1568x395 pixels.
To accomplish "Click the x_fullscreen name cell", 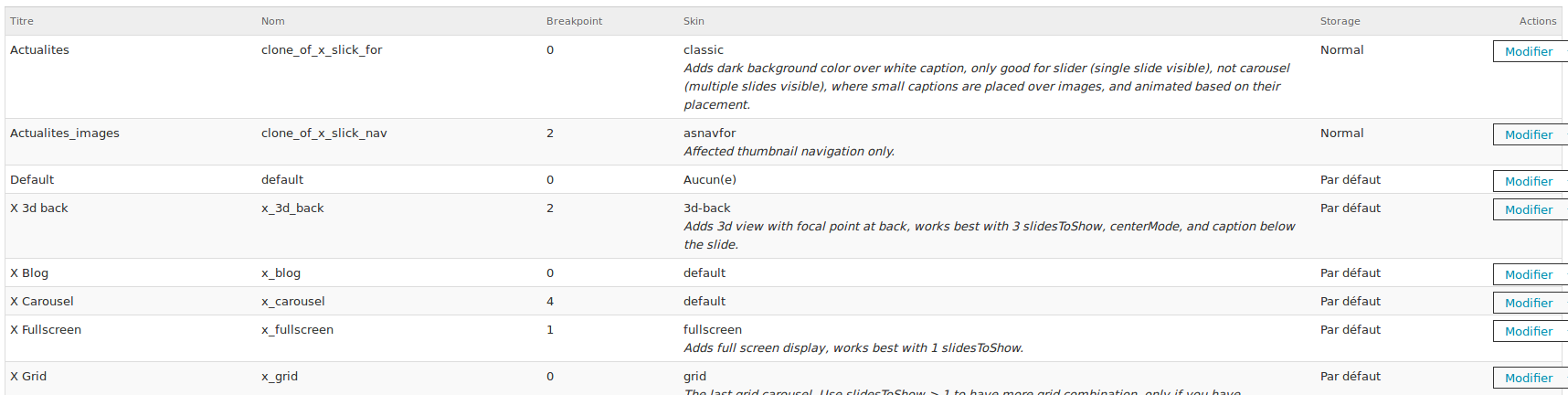I will point(297,329).
